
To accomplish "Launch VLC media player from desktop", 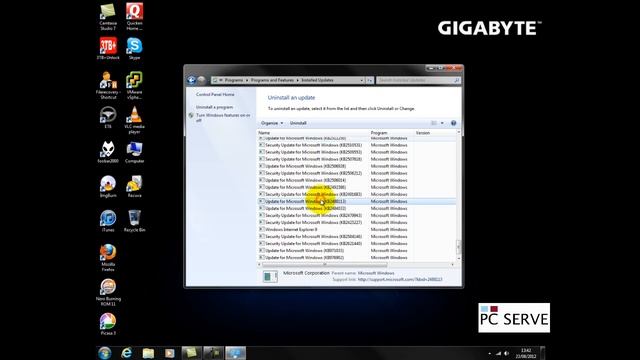I will [134, 120].
